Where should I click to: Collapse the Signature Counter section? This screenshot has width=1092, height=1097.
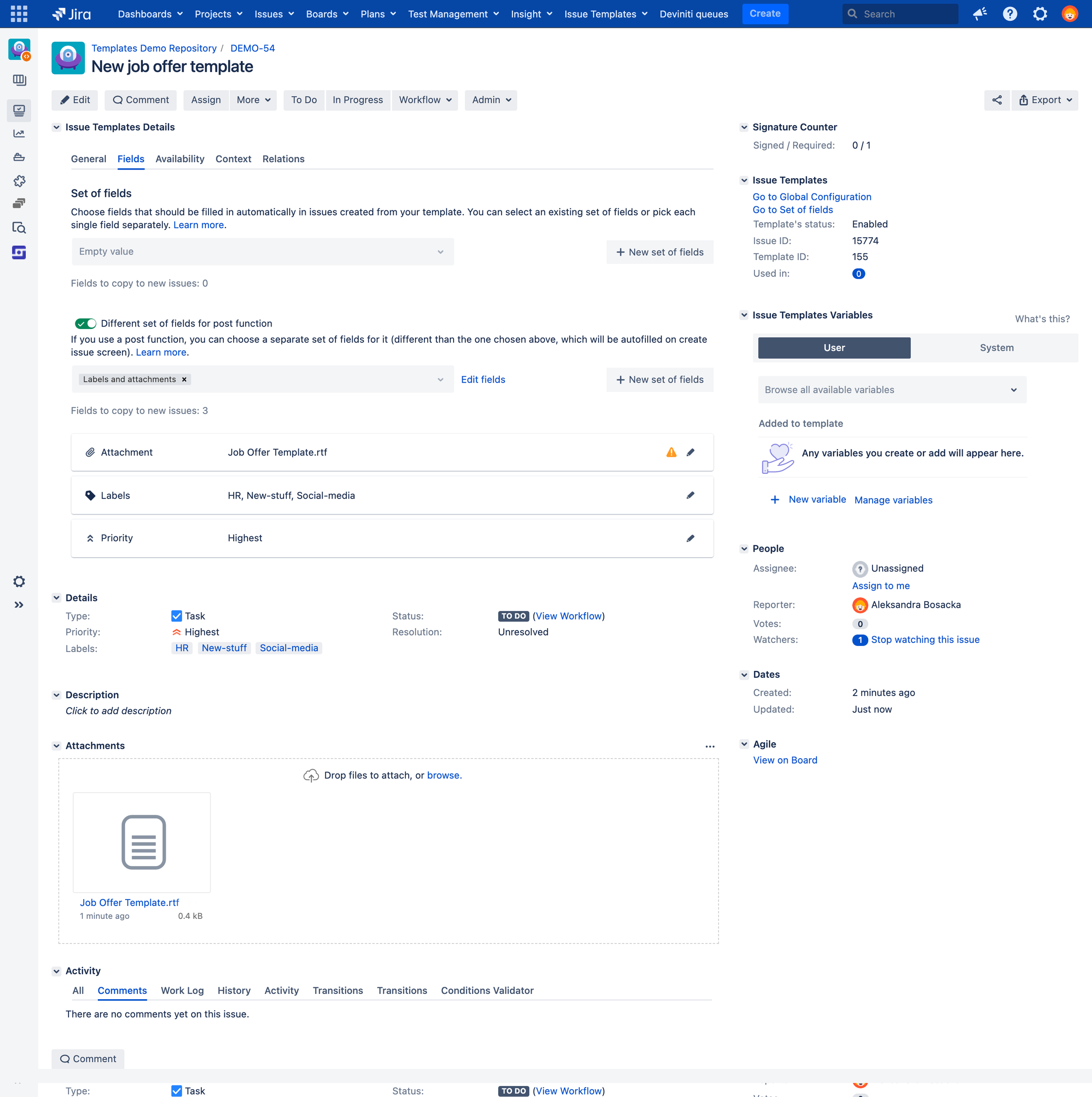point(744,127)
